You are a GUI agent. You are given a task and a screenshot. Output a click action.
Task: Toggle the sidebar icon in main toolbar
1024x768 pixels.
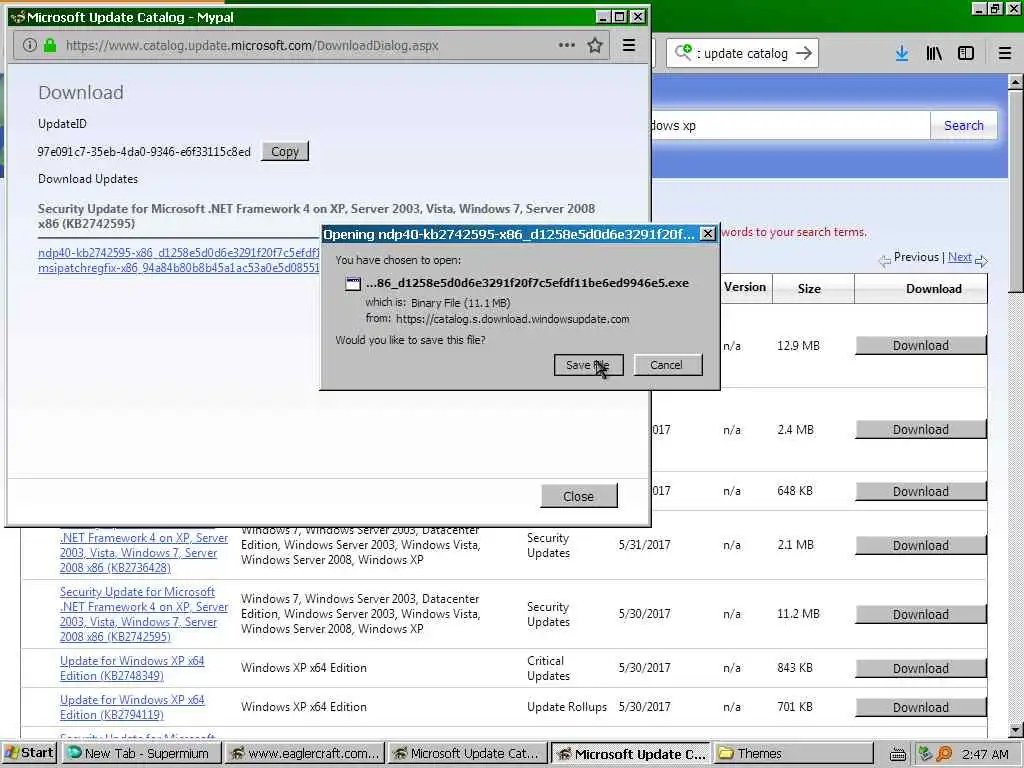click(x=966, y=54)
